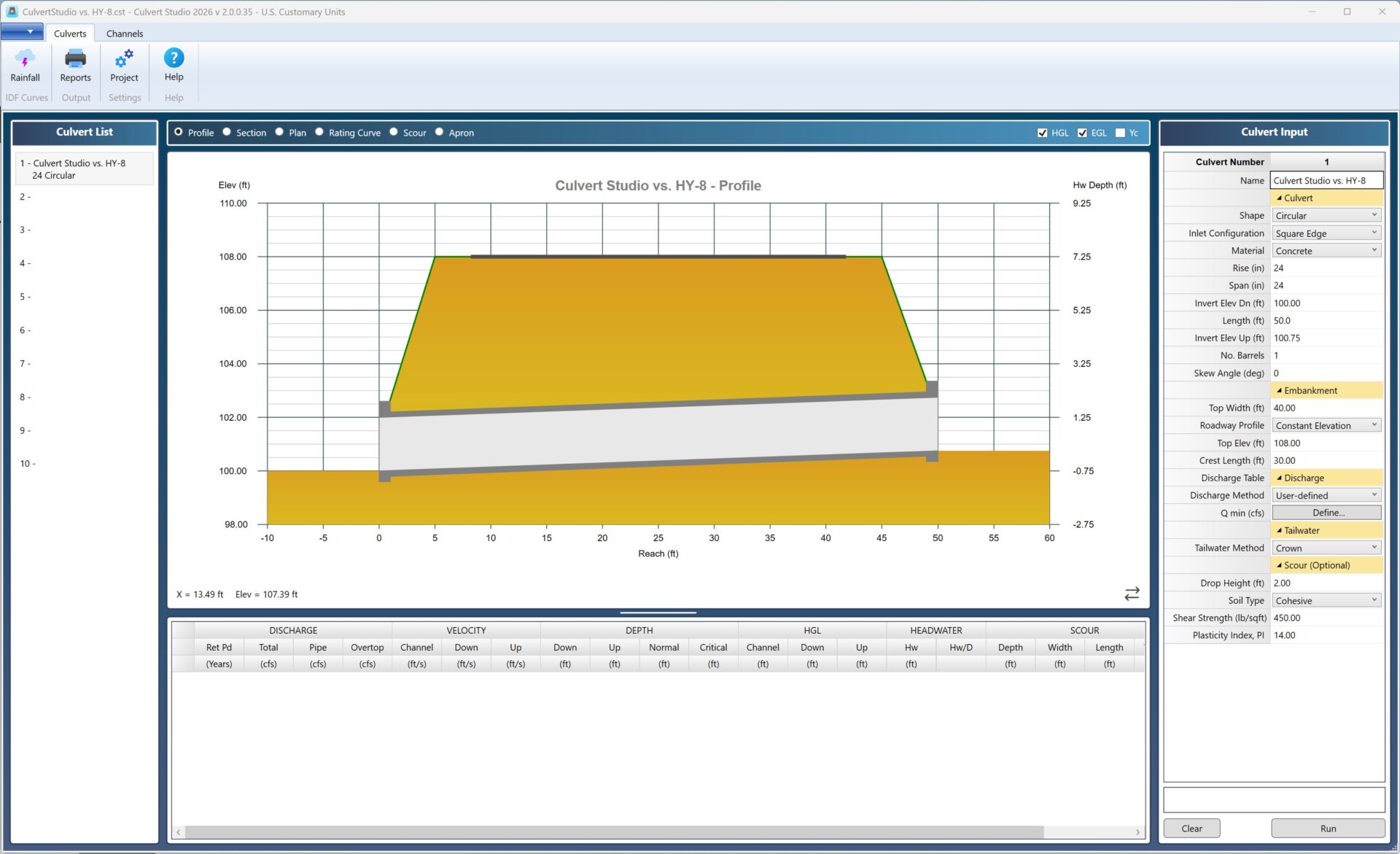Click the swap direction arrows icon
1400x854 pixels.
[1132, 594]
